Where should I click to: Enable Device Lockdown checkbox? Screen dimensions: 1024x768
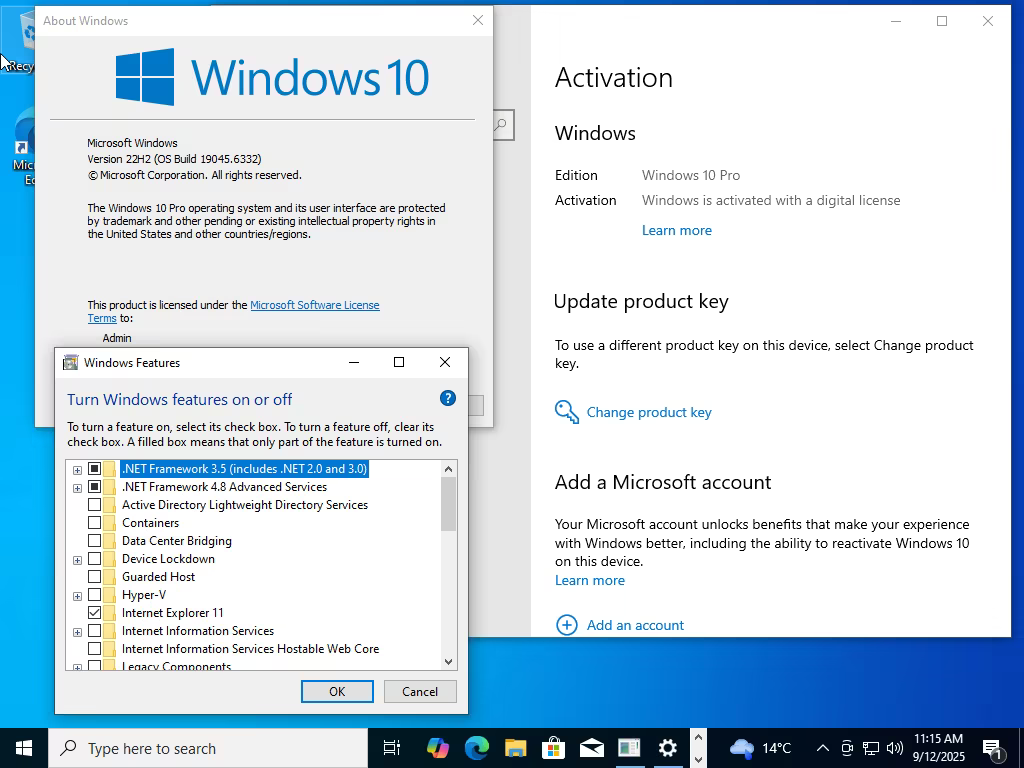(x=95, y=558)
